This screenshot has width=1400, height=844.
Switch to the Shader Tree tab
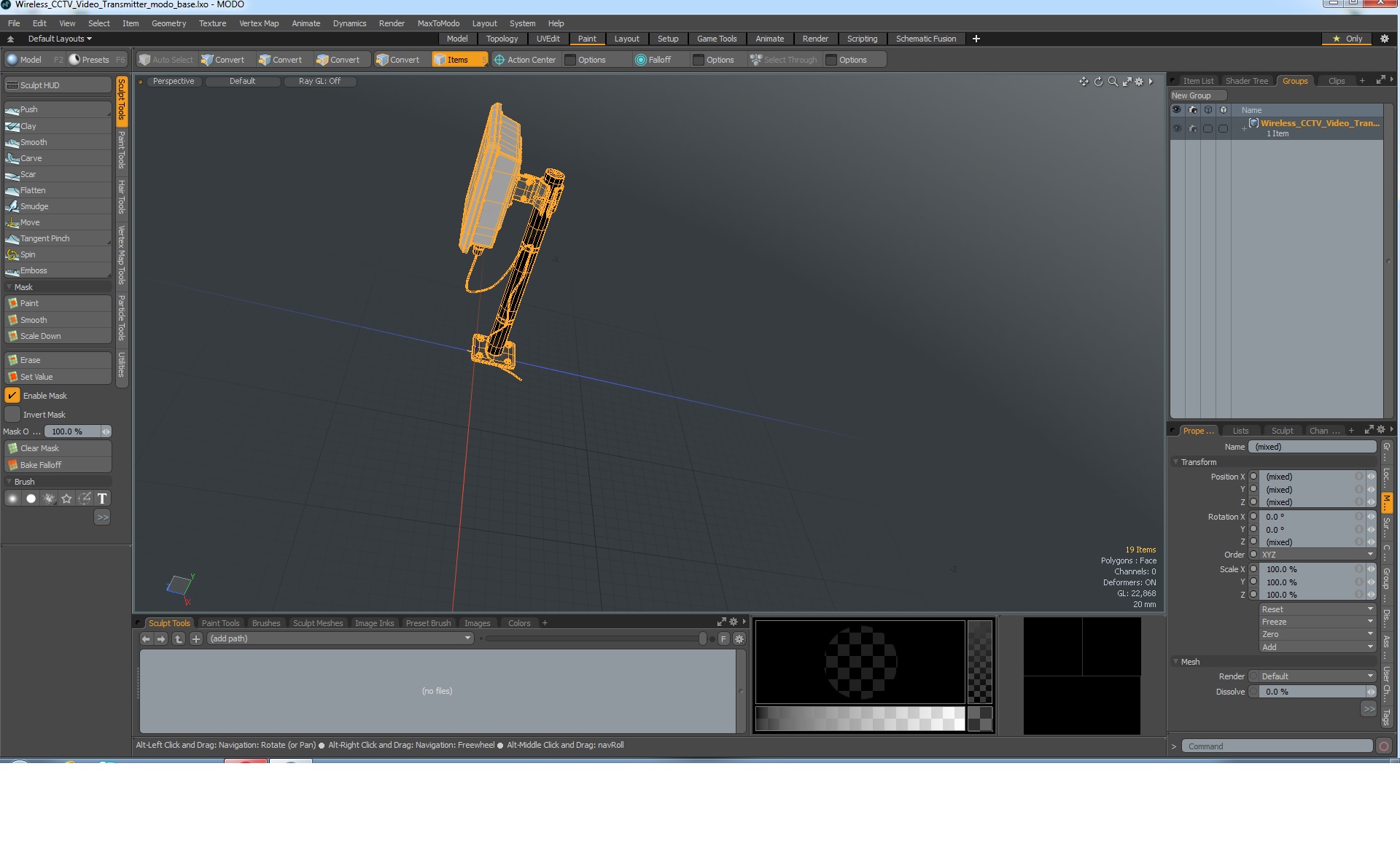click(1246, 81)
